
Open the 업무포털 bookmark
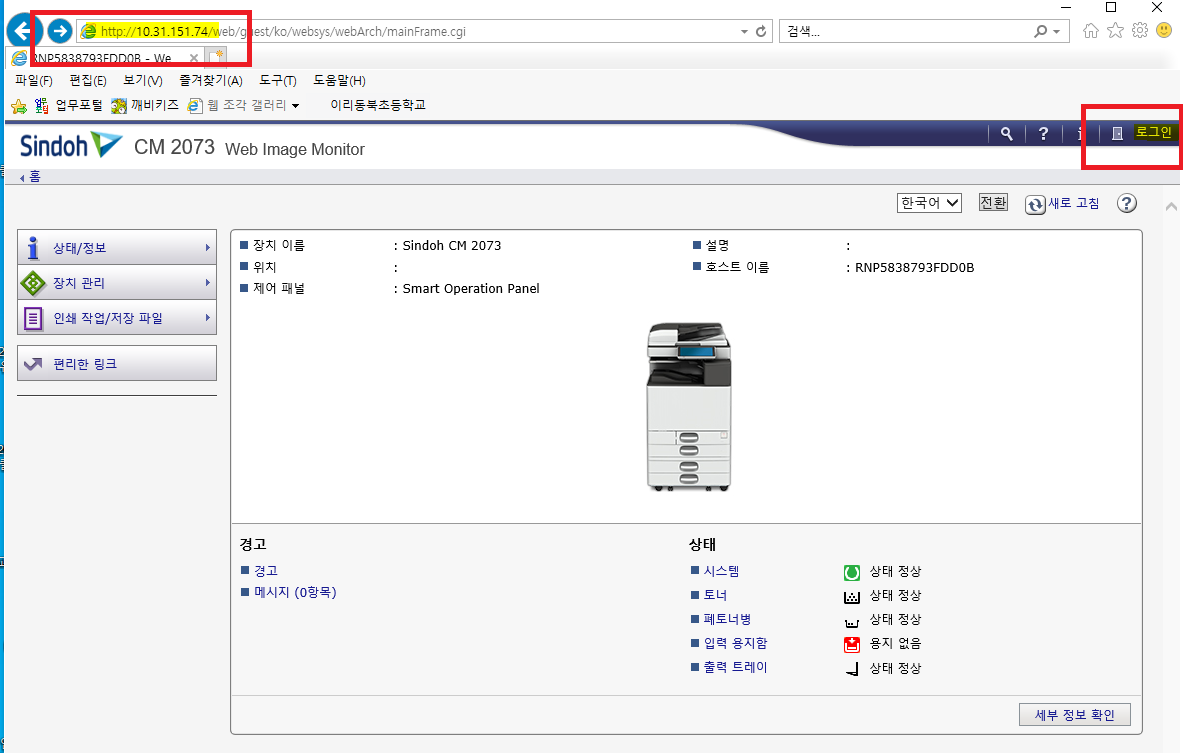pos(69,106)
